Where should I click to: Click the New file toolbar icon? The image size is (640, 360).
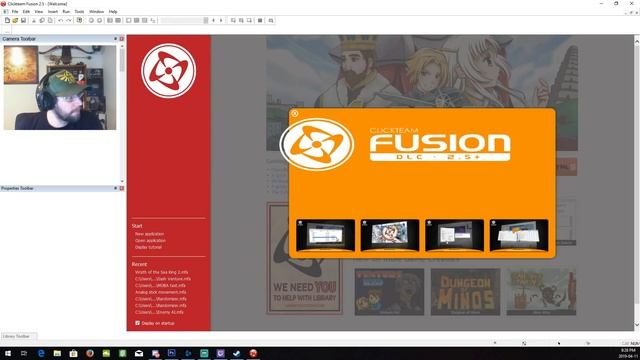[7, 20]
